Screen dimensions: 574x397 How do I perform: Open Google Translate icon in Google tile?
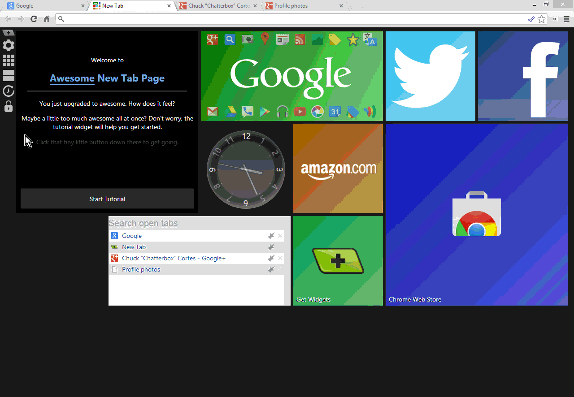click(x=370, y=39)
